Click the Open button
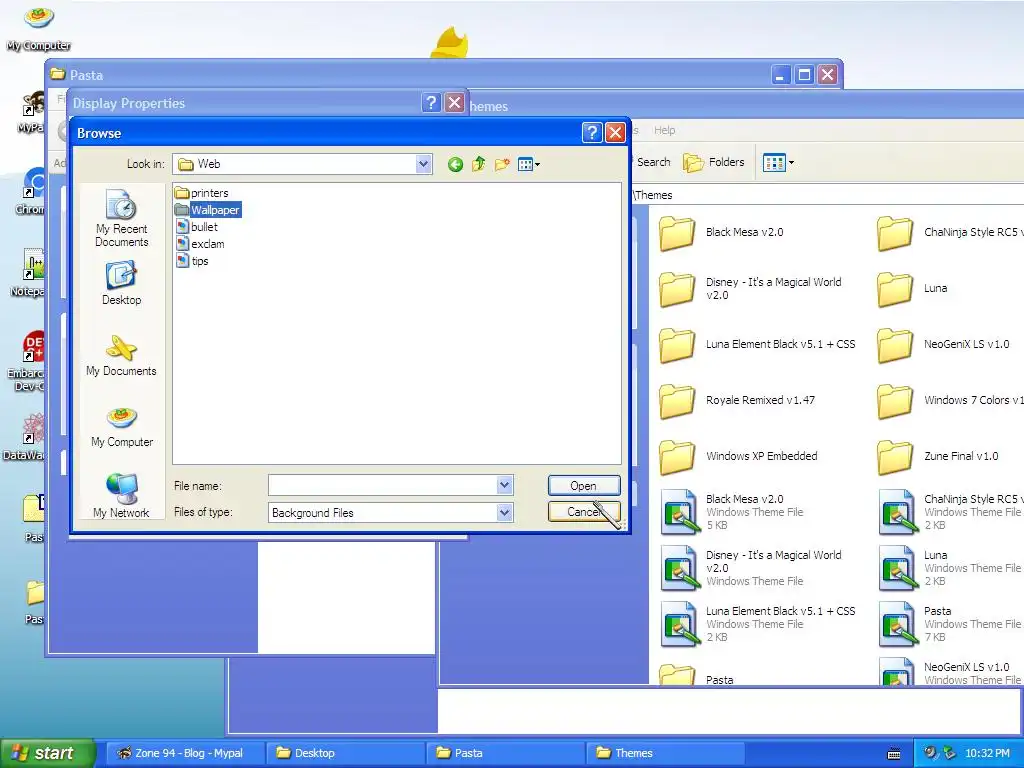1024x768 pixels. [584, 486]
